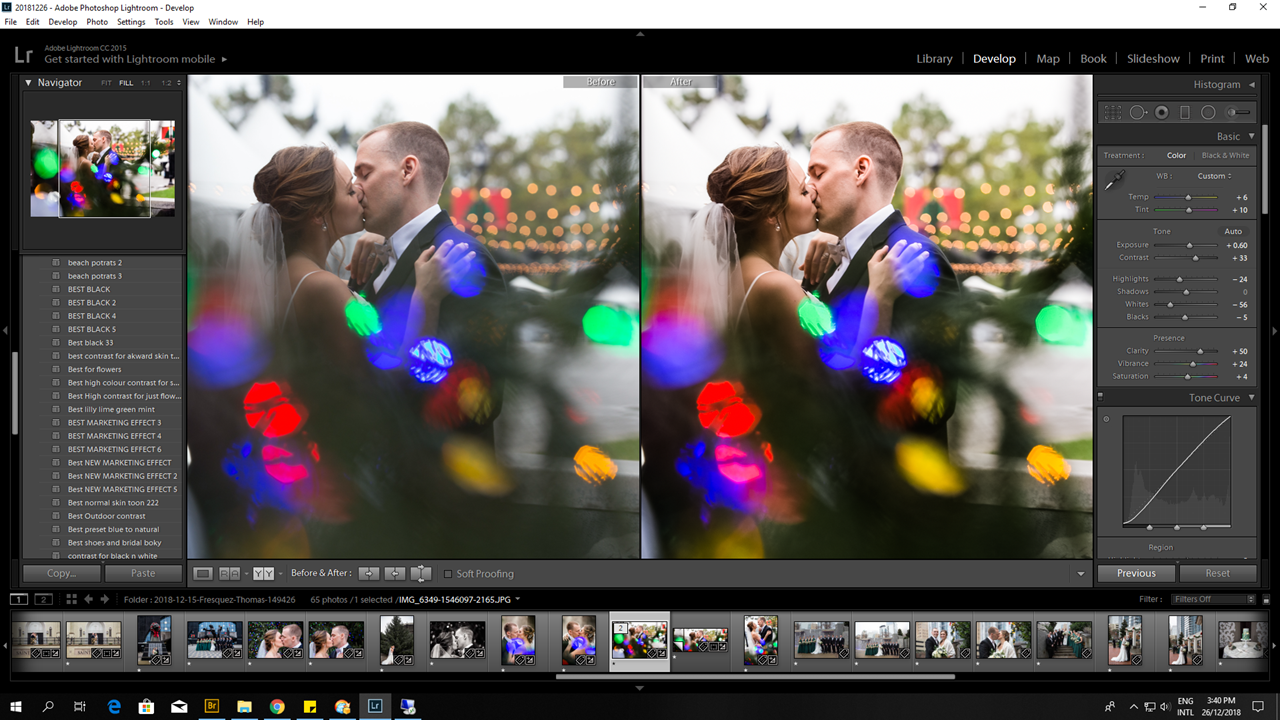The image size is (1280, 720).
Task: Select the Red Eye Correction tool
Action: [x=1162, y=113]
